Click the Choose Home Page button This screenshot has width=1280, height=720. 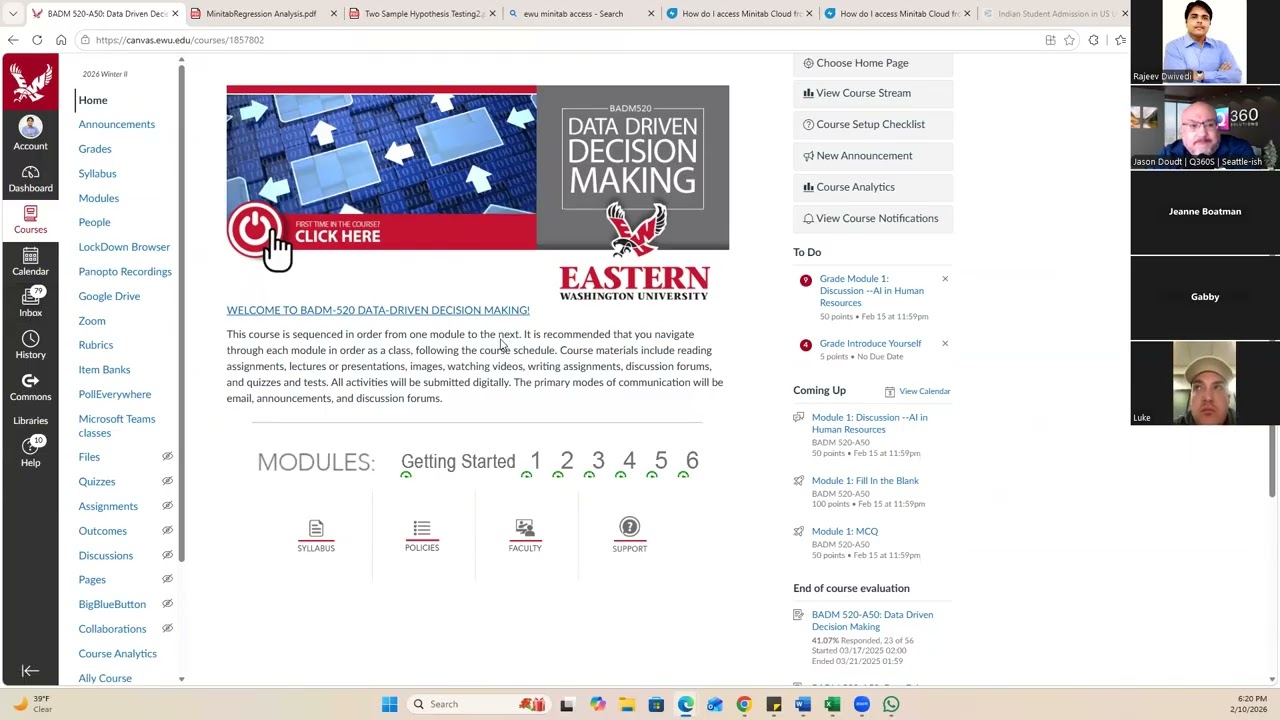[873, 63]
